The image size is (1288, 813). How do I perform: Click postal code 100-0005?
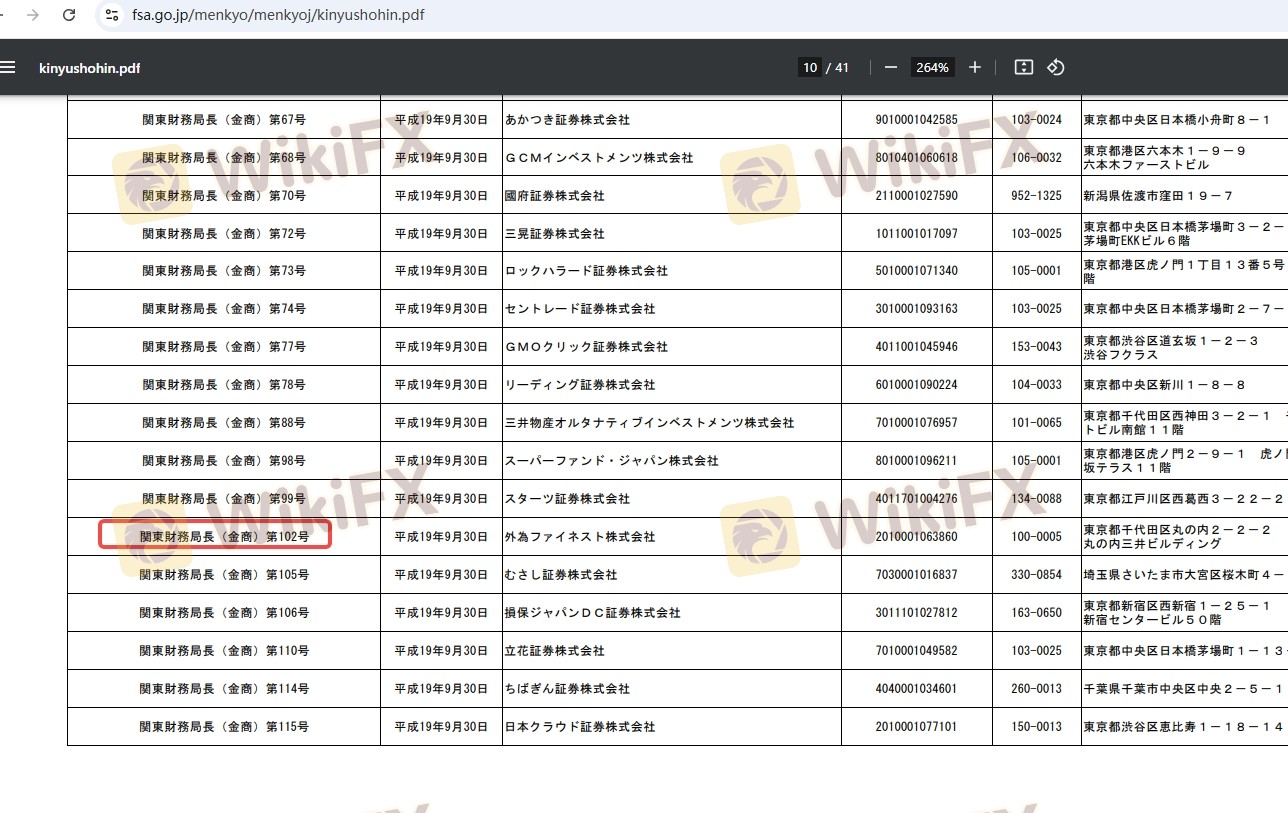1036,537
